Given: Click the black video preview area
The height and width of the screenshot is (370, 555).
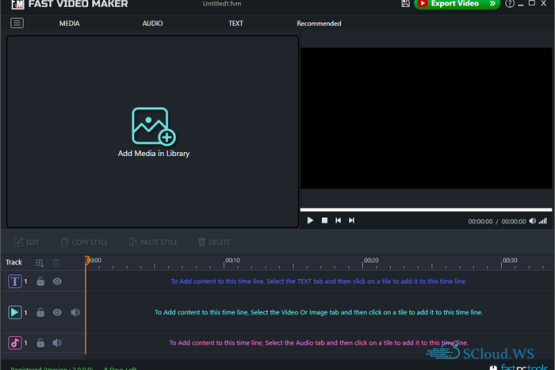Looking at the screenshot, I should pyautogui.click(x=426, y=118).
